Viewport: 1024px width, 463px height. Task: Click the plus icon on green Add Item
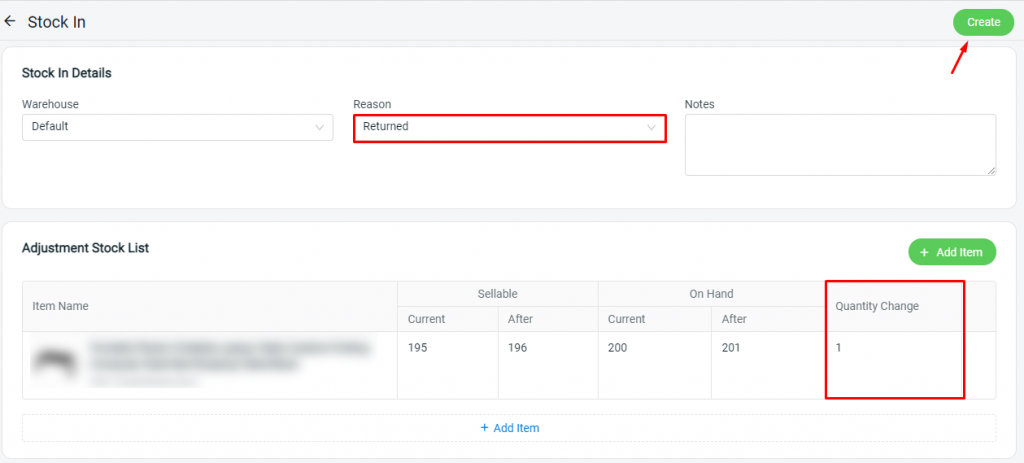click(924, 252)
